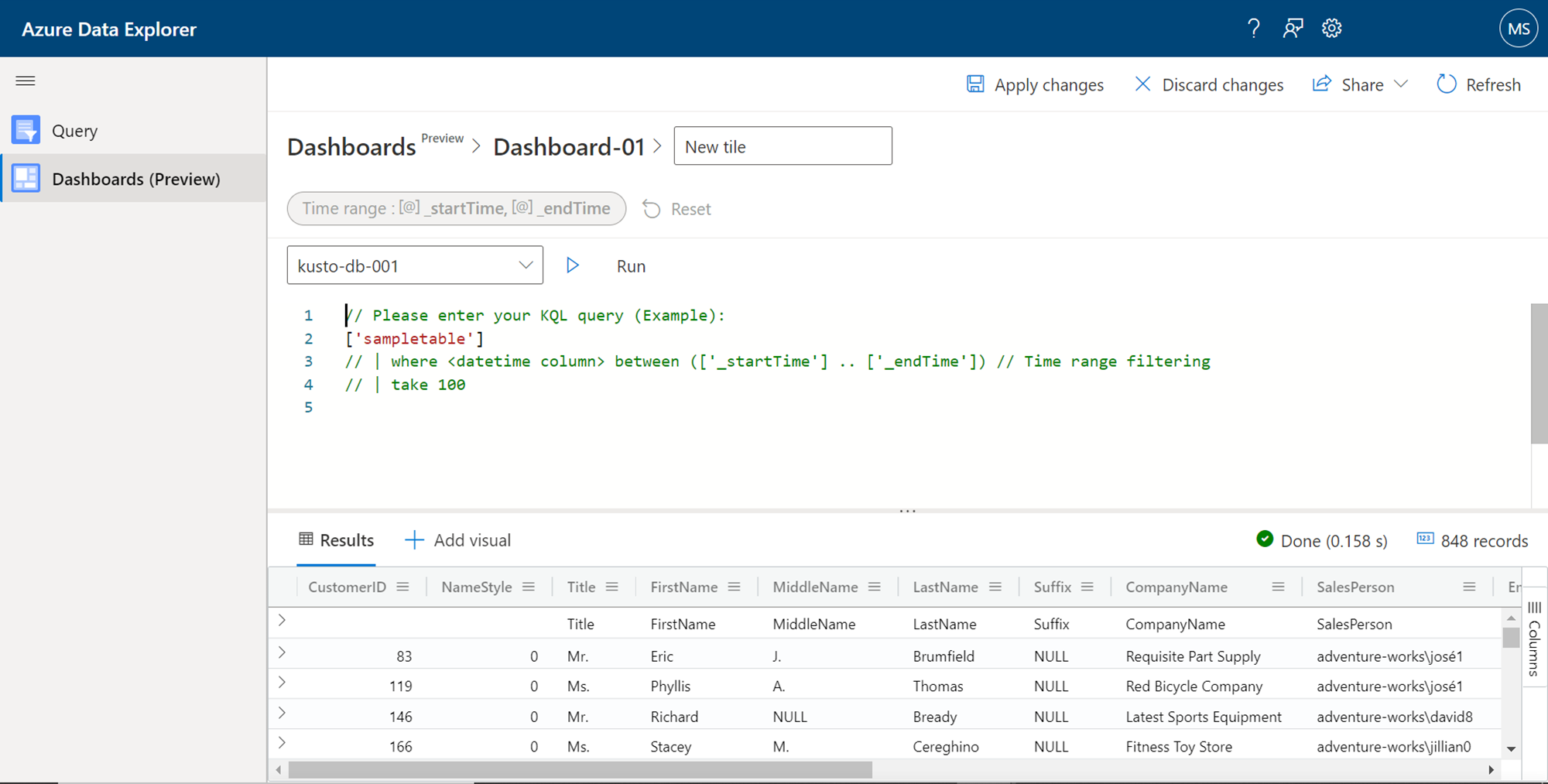Image resolution: width=1548 pixels, height=784 pixels.
Task: Discard changes to the tile
Action: tap(1209, 84)
